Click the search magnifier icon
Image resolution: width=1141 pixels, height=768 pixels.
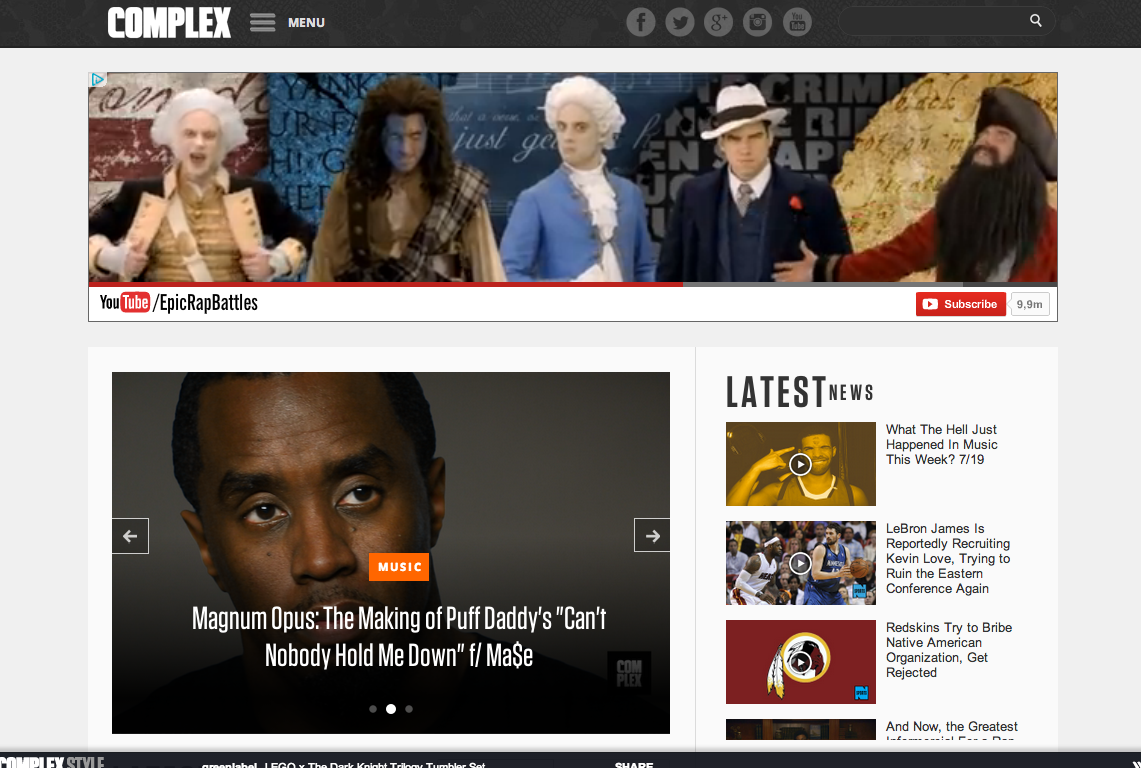tap(1036, 21)
